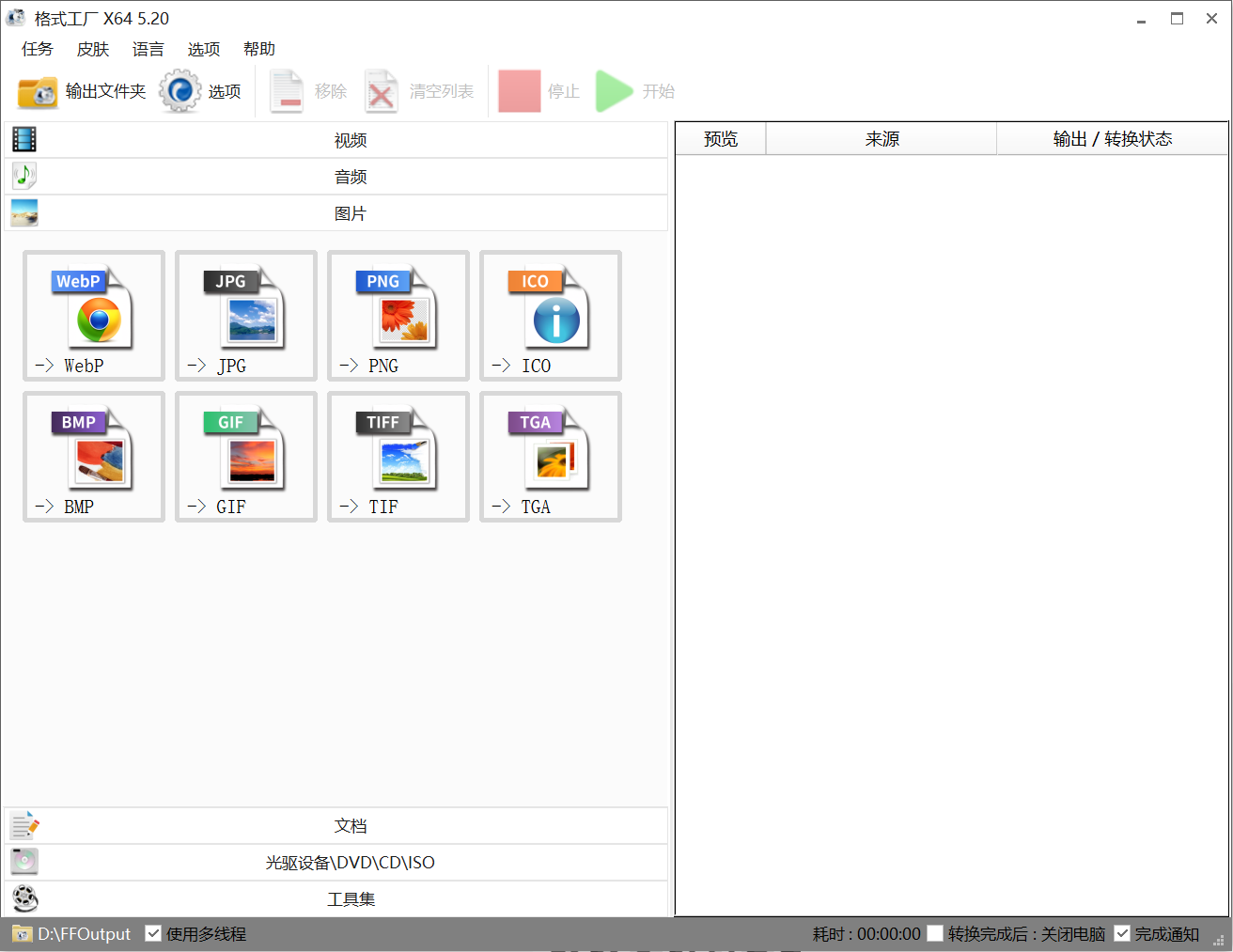Click the resize grip in status bar
This screenshot has width=1233, height=952.
(1219, 941)
